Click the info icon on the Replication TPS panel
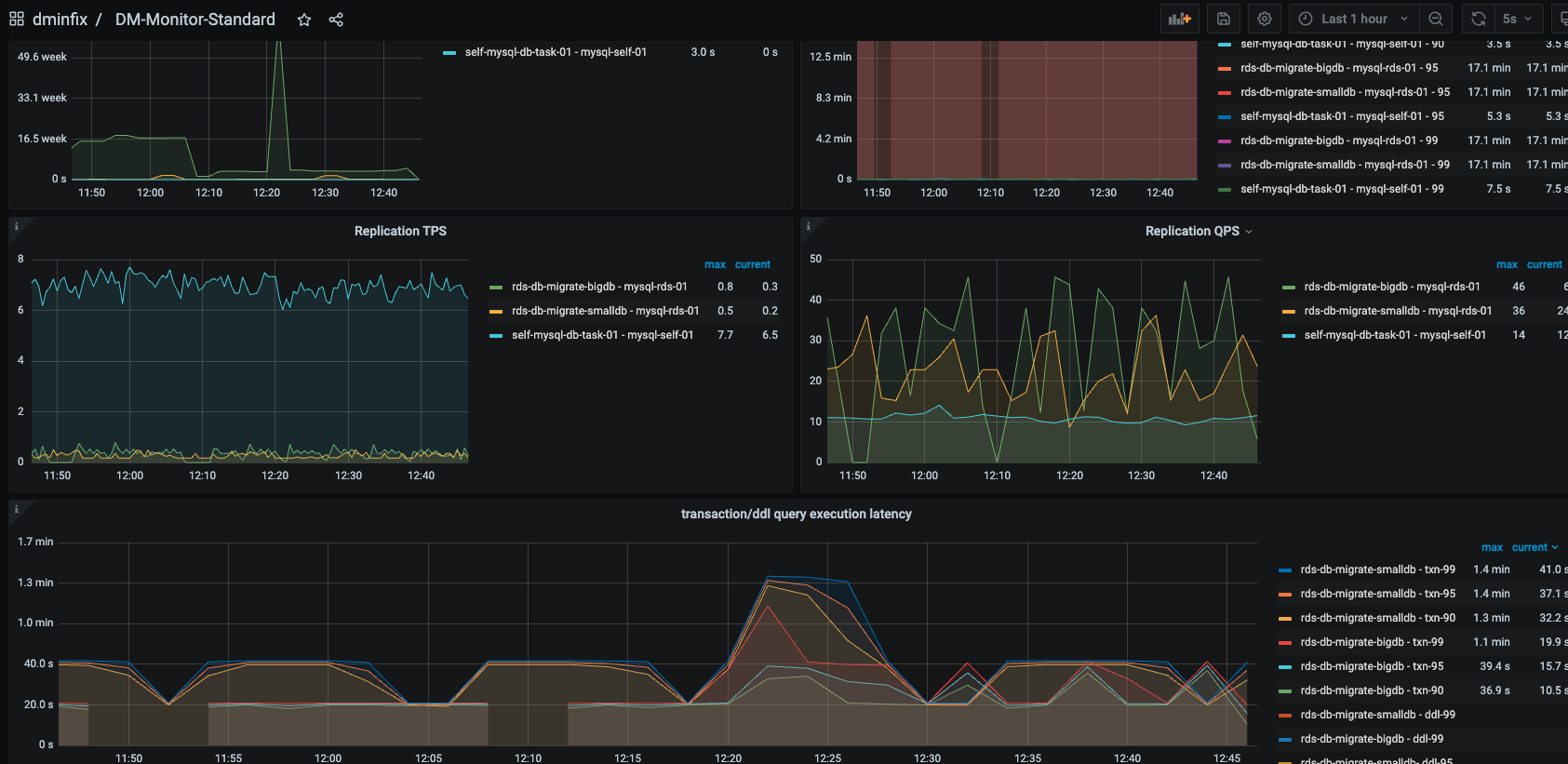 [x=17, y=226]
